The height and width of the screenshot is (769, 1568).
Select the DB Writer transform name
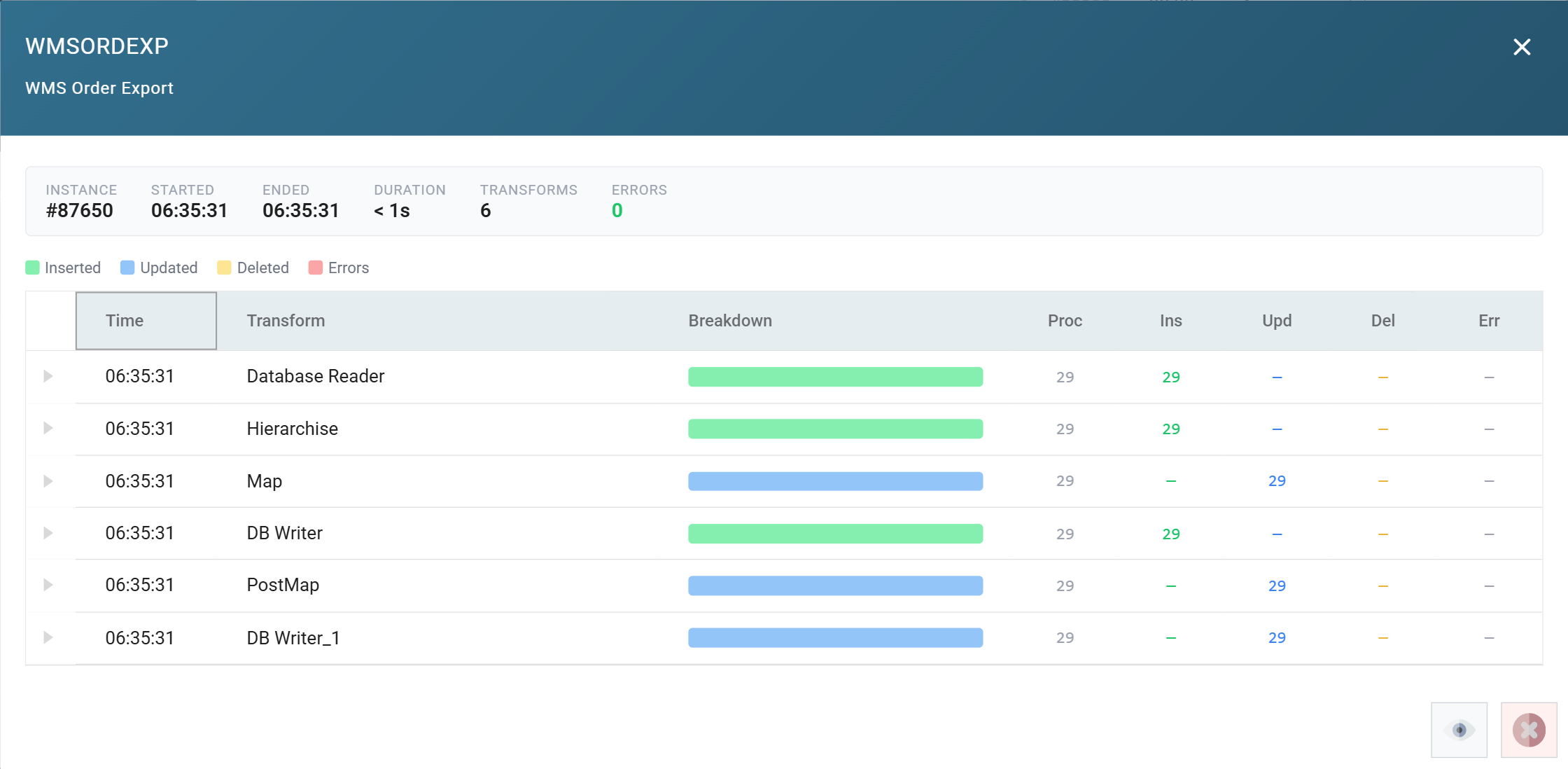(x=284, y=533)
